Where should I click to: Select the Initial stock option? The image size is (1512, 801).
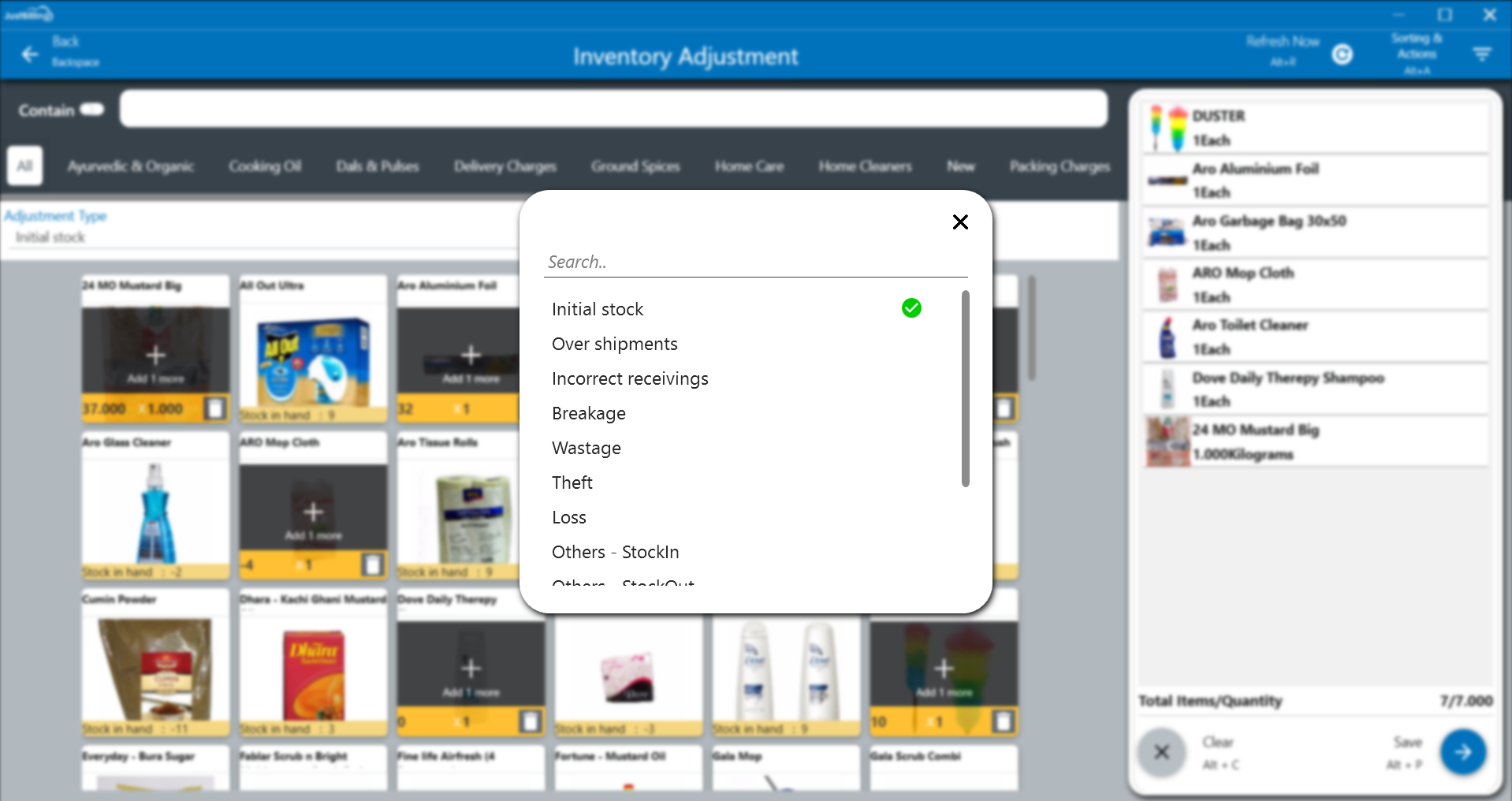click(598, 309)
